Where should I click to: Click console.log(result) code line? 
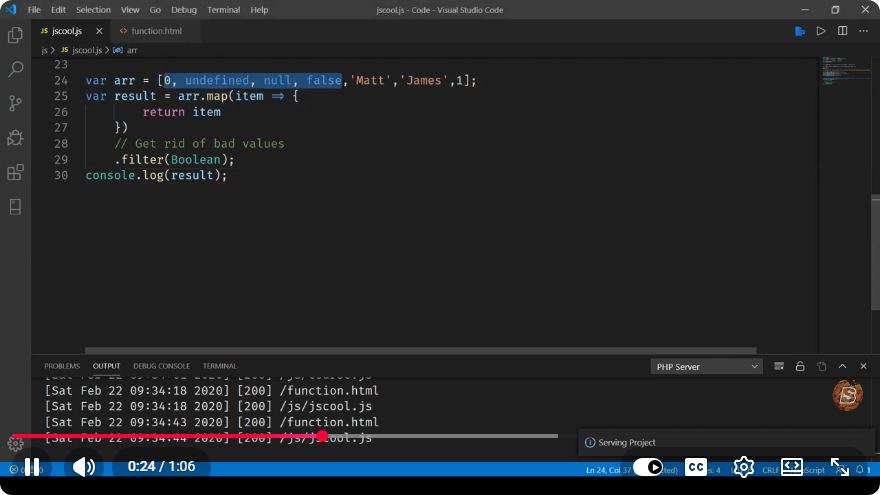point(156,175)
